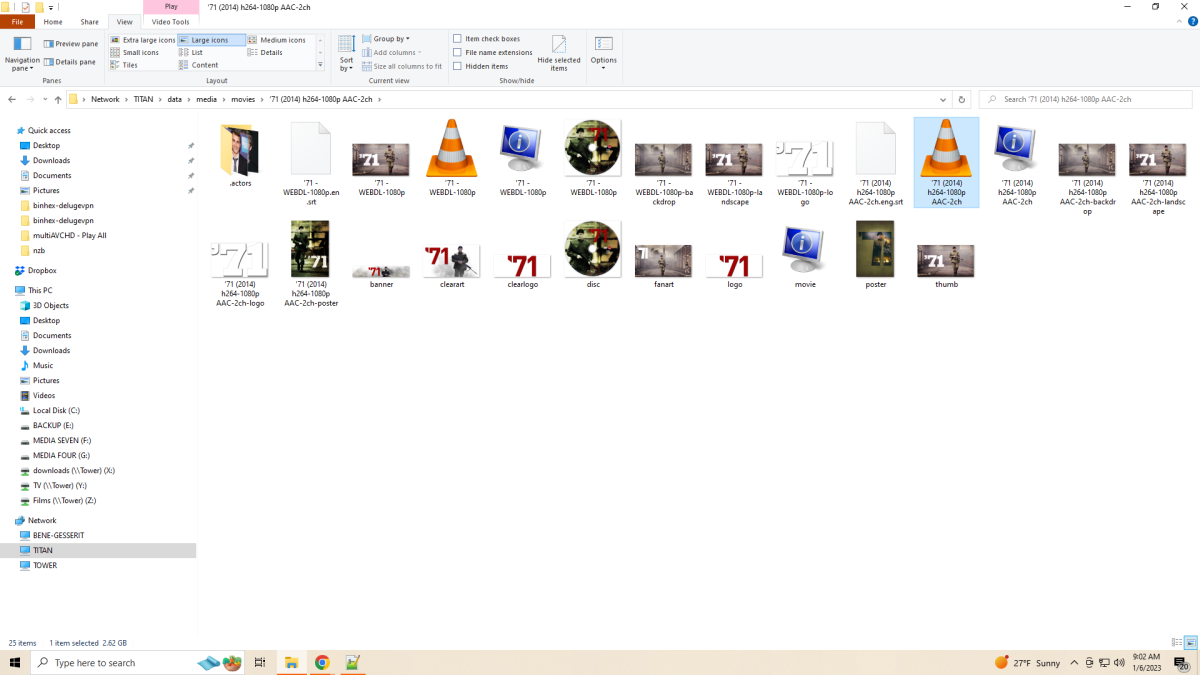Open the Home ribbon tab
The height and width of the screenshot is (675, 1200).
53,21
